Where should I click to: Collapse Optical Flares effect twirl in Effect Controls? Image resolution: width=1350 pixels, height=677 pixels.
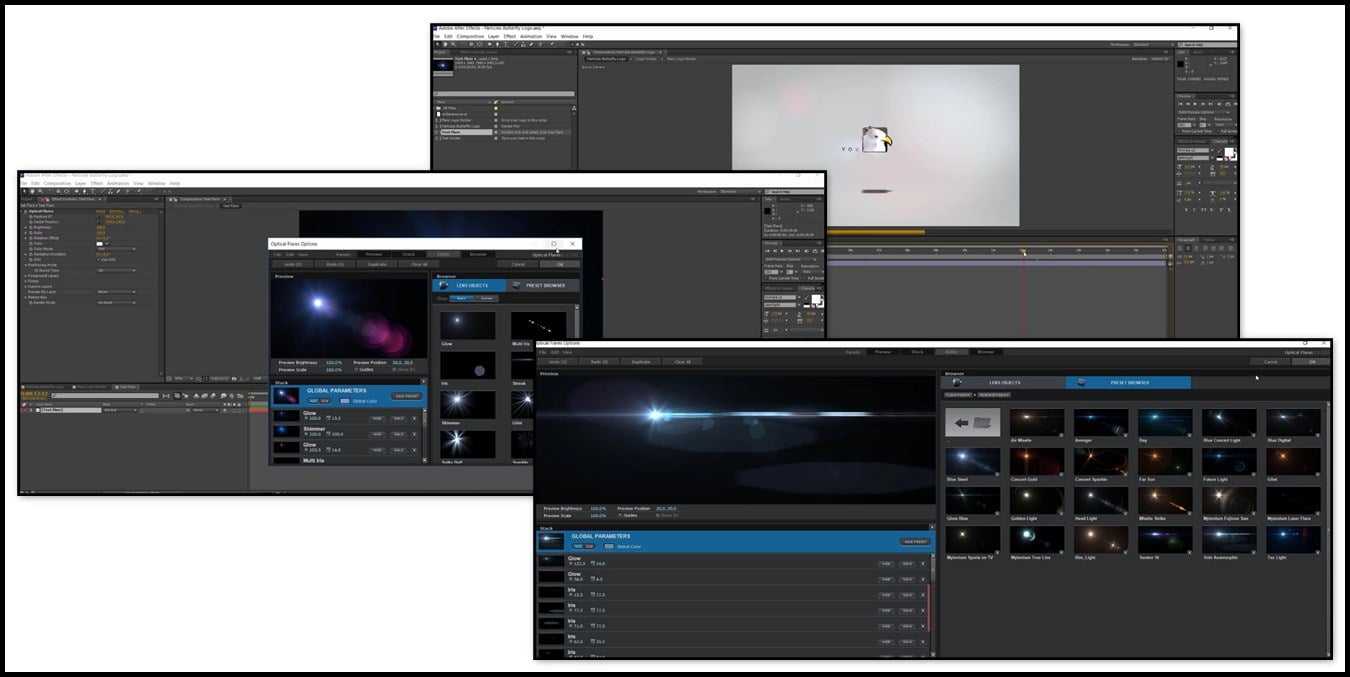click(21, 211)
